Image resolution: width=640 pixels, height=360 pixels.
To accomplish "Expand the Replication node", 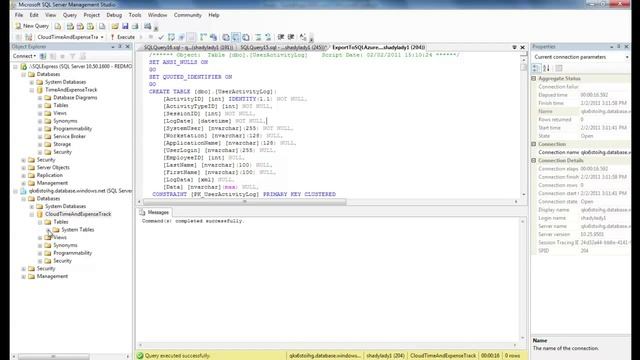I will pyautogui.click(x=24, y=176).
